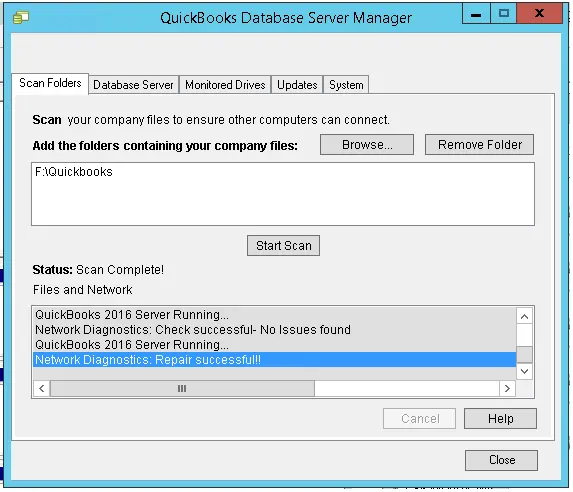Click the Help button
Viewport: 573px width, 492px height.
coord(500,419)
